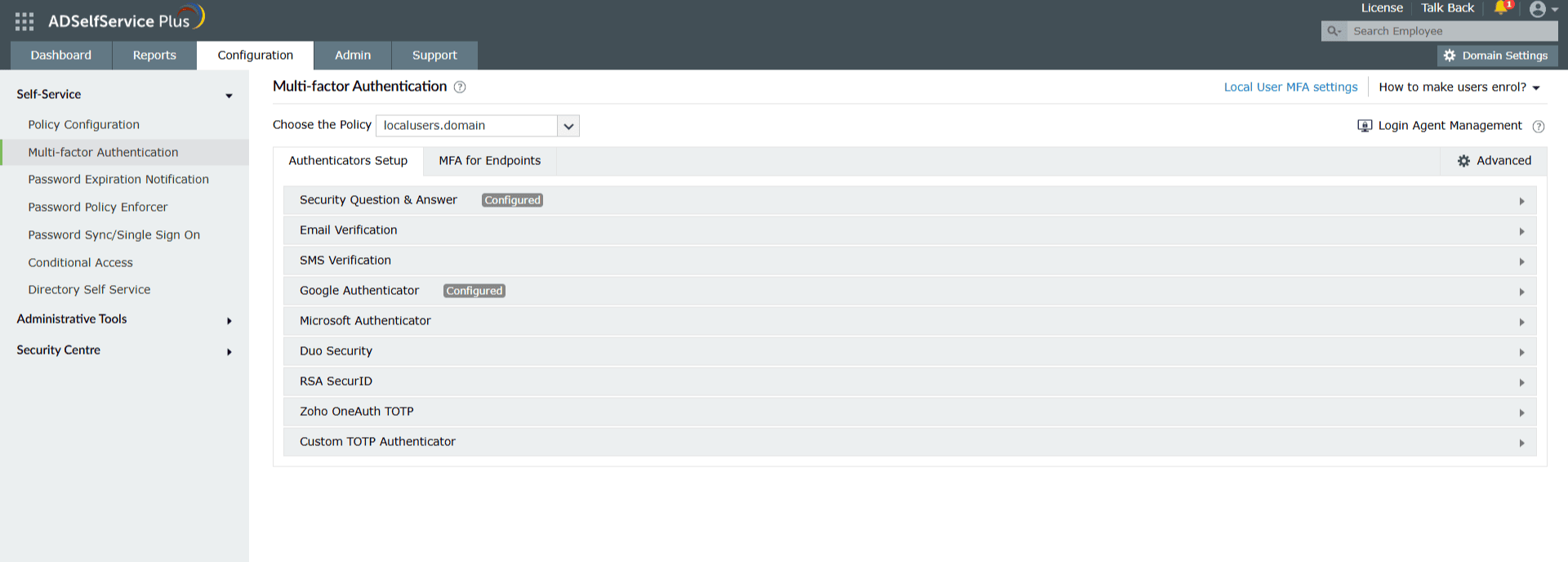
Task: Expand Microsoft Authenticator row arrow
Action: pyautogui.click(x=1521, y=322)
